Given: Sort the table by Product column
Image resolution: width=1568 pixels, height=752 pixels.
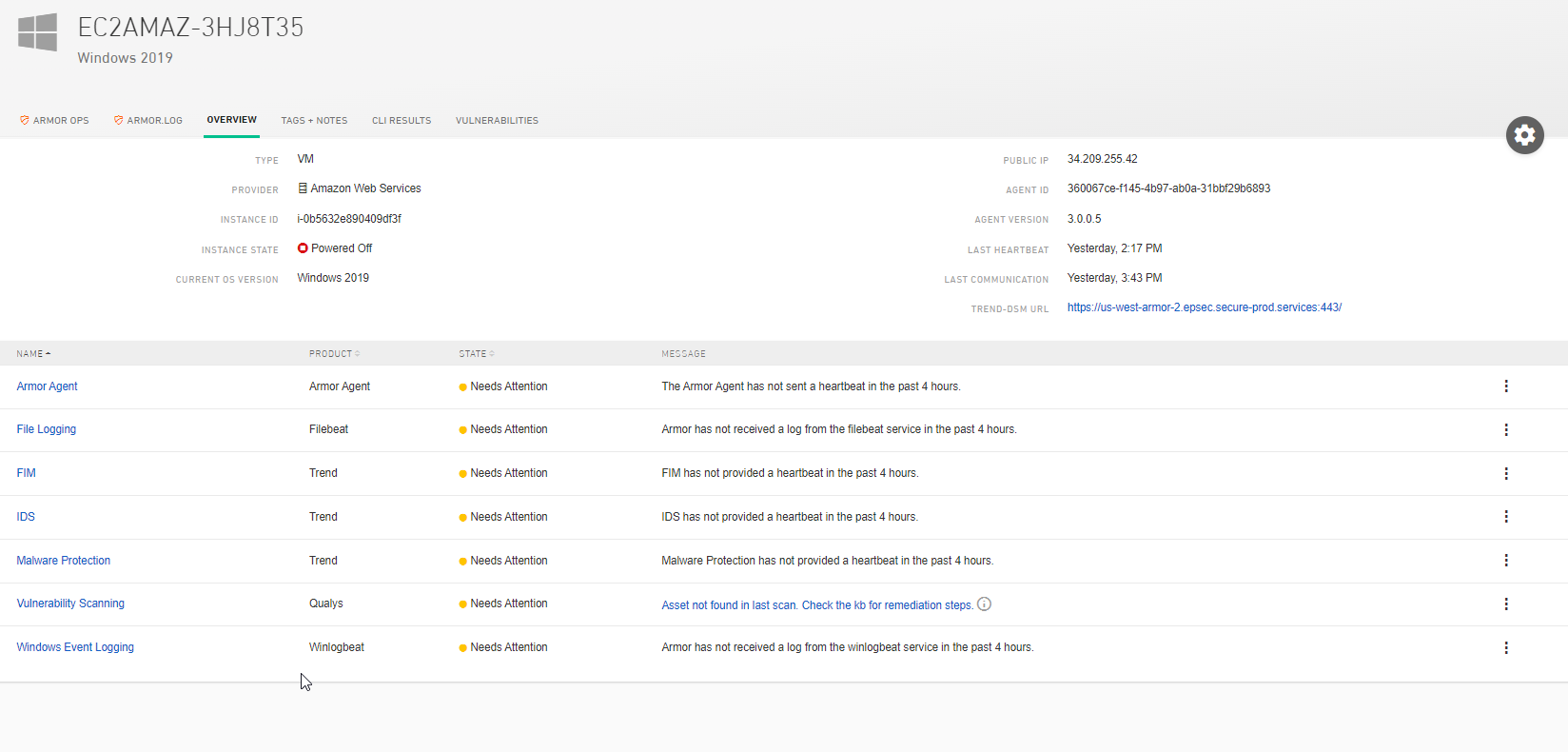Looking at the screenshot, I should 333,354.
